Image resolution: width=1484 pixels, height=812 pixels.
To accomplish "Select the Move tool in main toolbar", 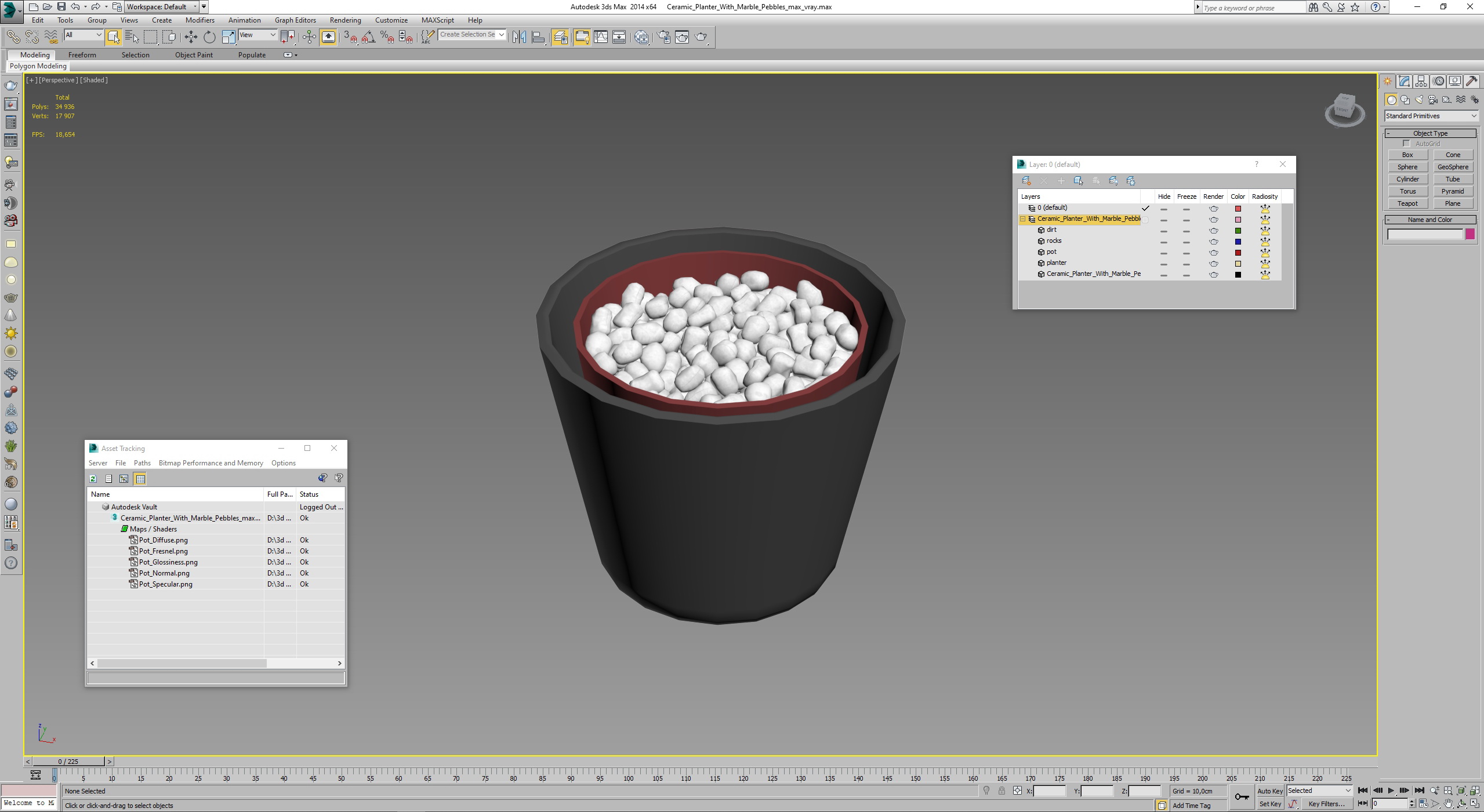I will 191,37.
